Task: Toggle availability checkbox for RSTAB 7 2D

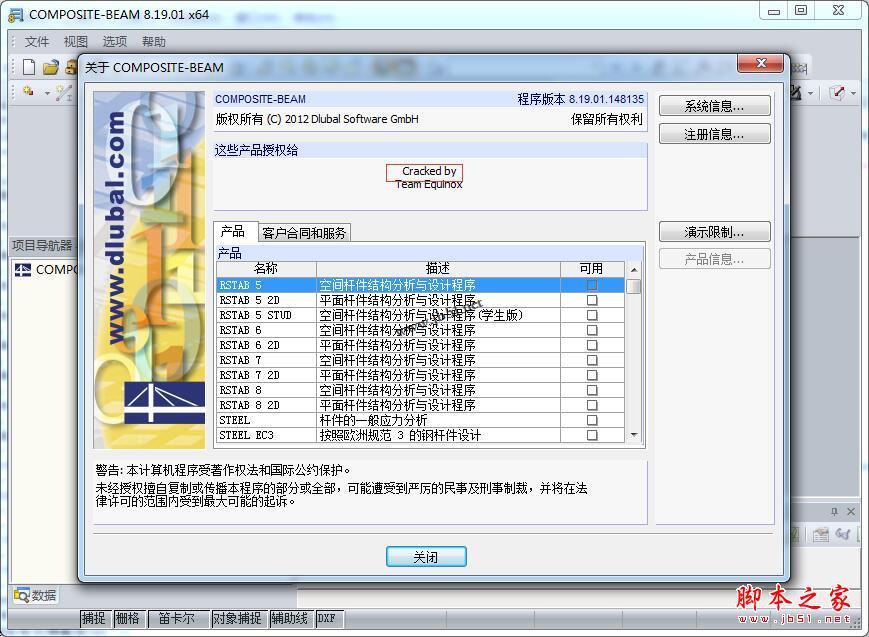Action: pyautogui.click(x=592, y=375)
